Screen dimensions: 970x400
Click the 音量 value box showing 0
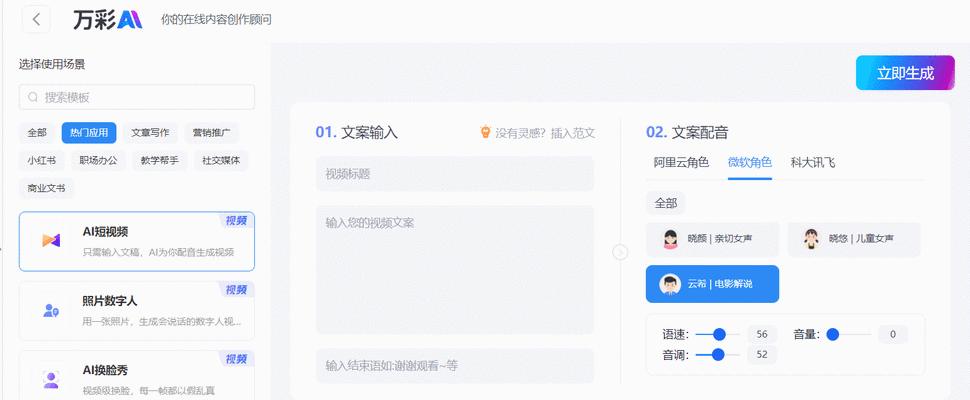893,334
